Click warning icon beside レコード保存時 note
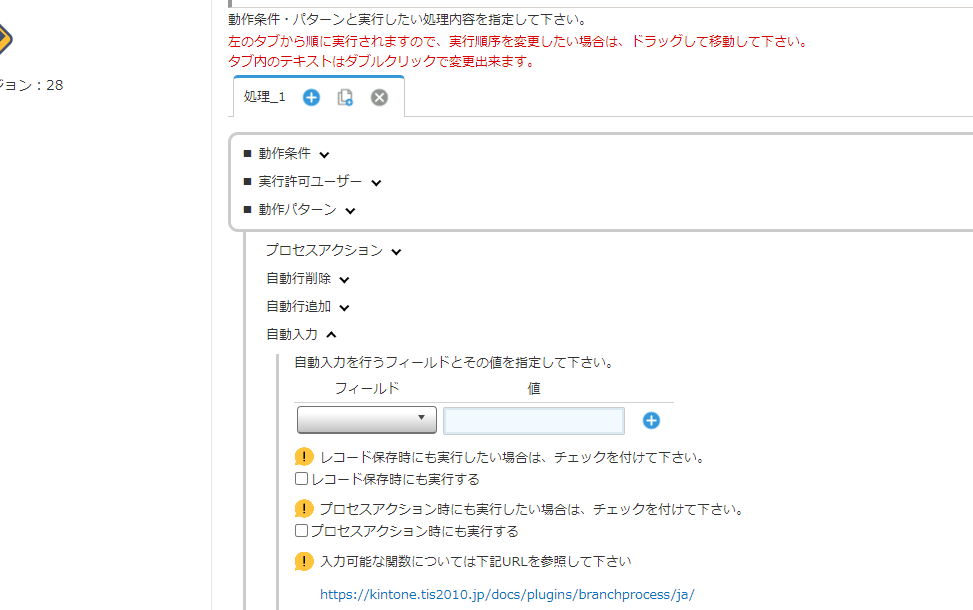 [x=304, y=457]
